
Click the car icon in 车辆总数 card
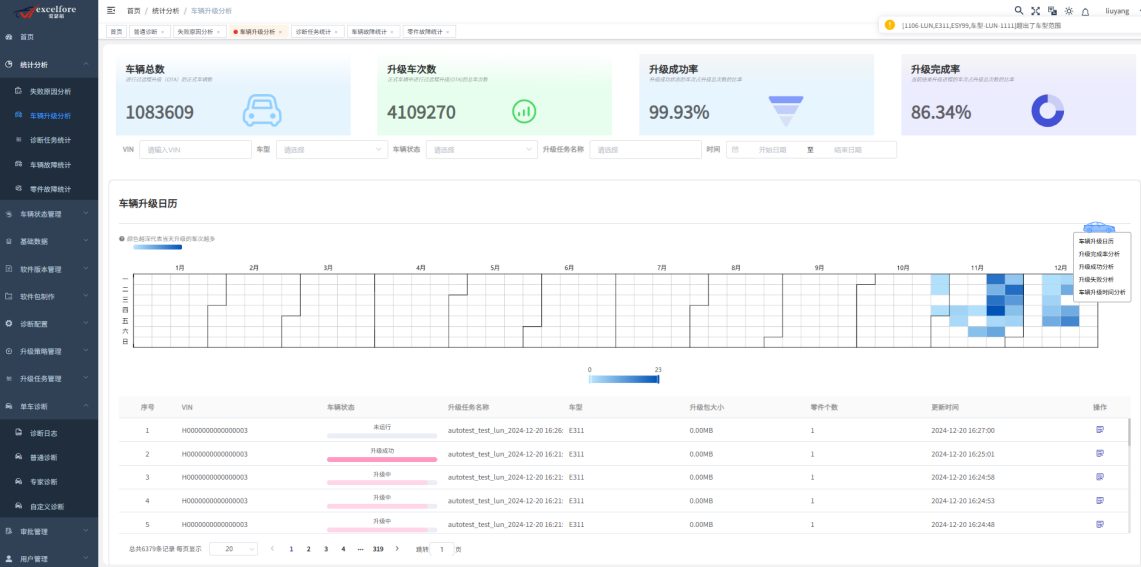coord(261,111)
